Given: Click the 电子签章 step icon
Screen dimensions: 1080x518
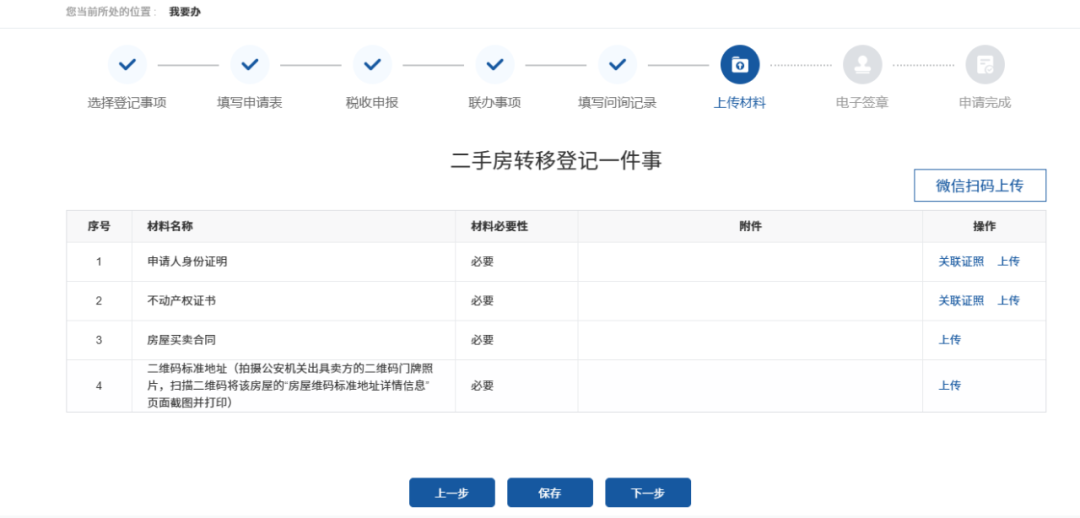Looking at the screenshot, I should [x=862, y=65].
